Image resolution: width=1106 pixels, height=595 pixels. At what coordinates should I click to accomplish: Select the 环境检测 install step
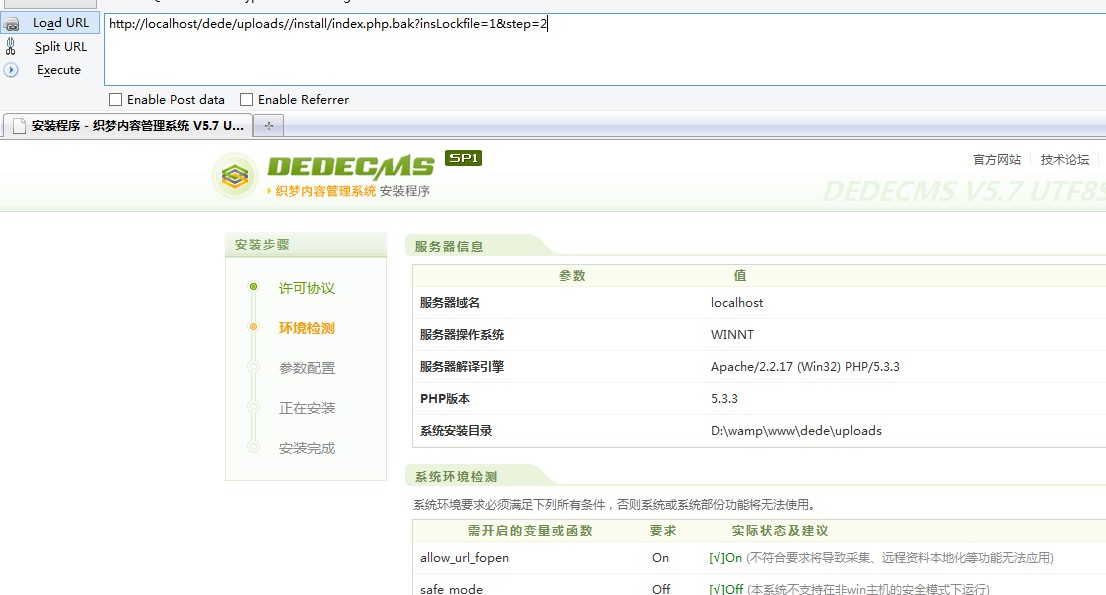click(x=307, y=328)
